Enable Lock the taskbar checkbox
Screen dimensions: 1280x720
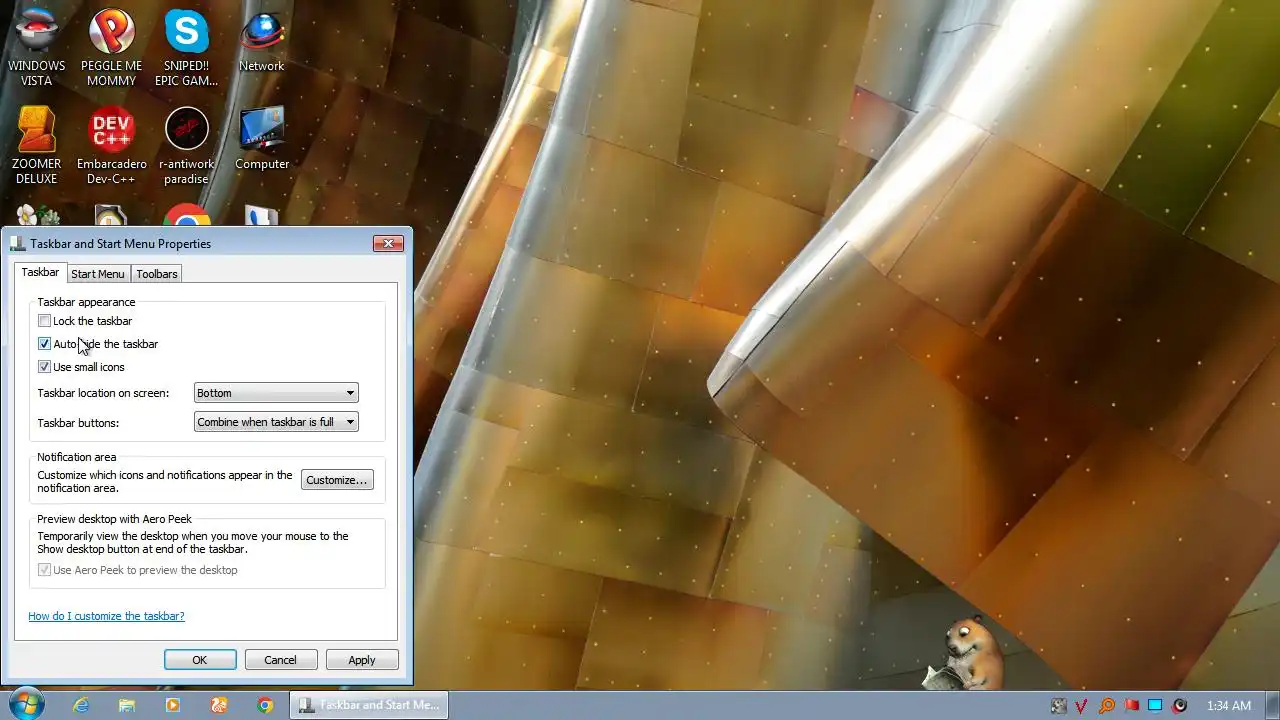[44, 321]
